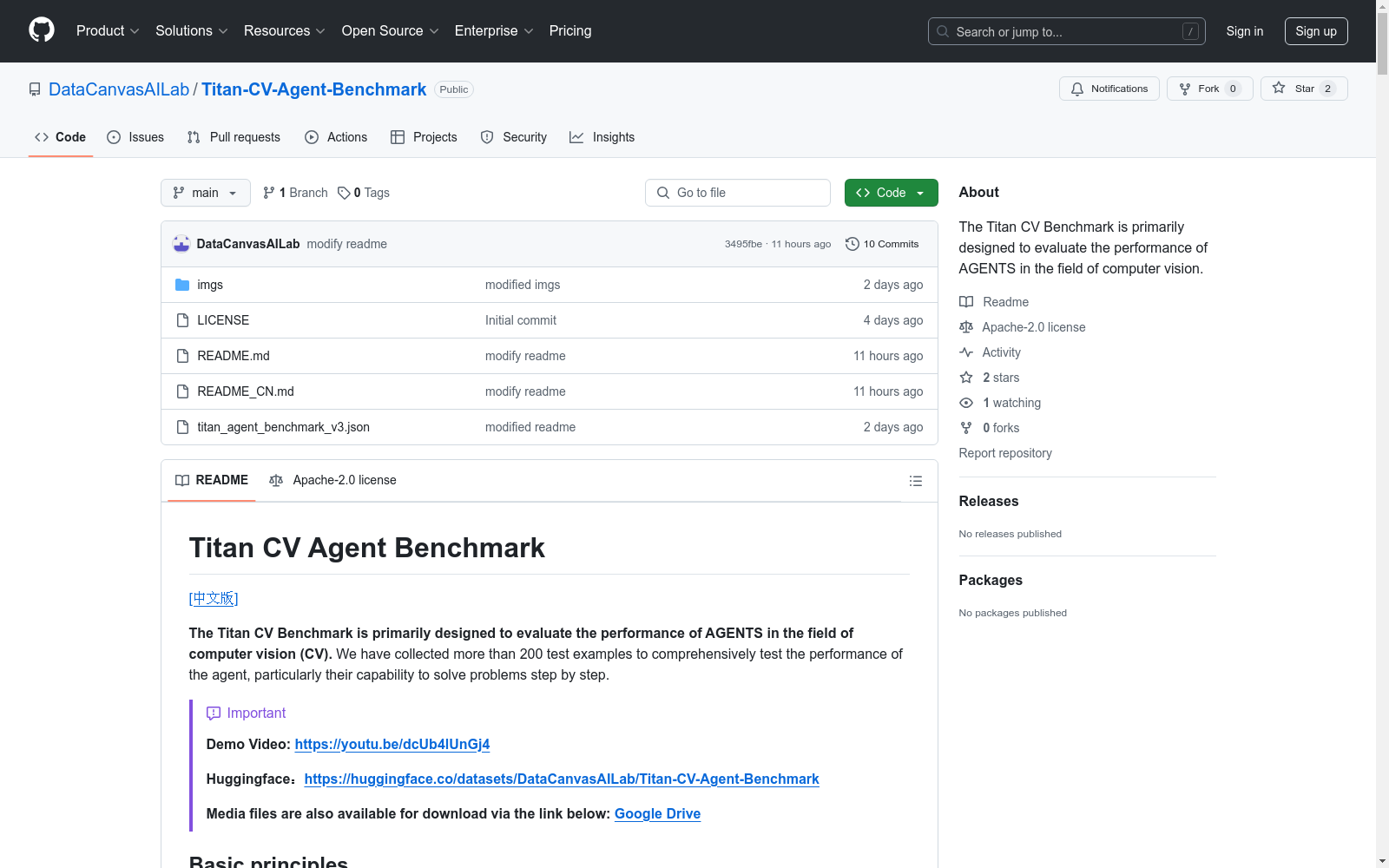Click the 'modified imgs' commit message
1389x868 pixels.
pyautogui.click(x=523, y=285)
